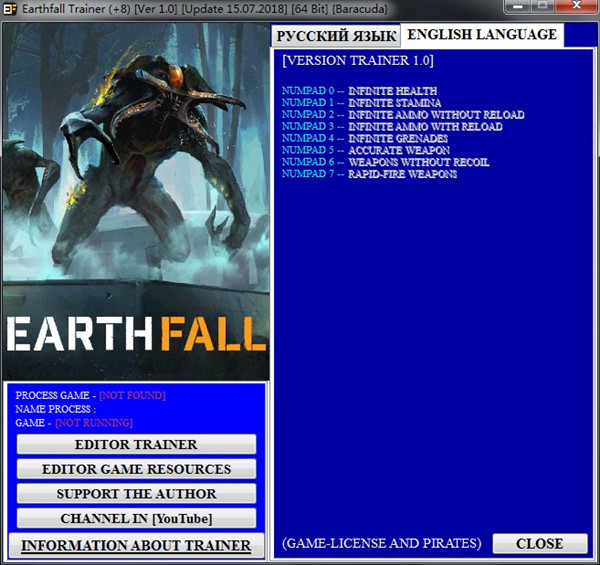The height and width of the screenshot is (565, 600).
Task: Open EDITOR GAME RESOURCES
Action: tap(137, 469)
